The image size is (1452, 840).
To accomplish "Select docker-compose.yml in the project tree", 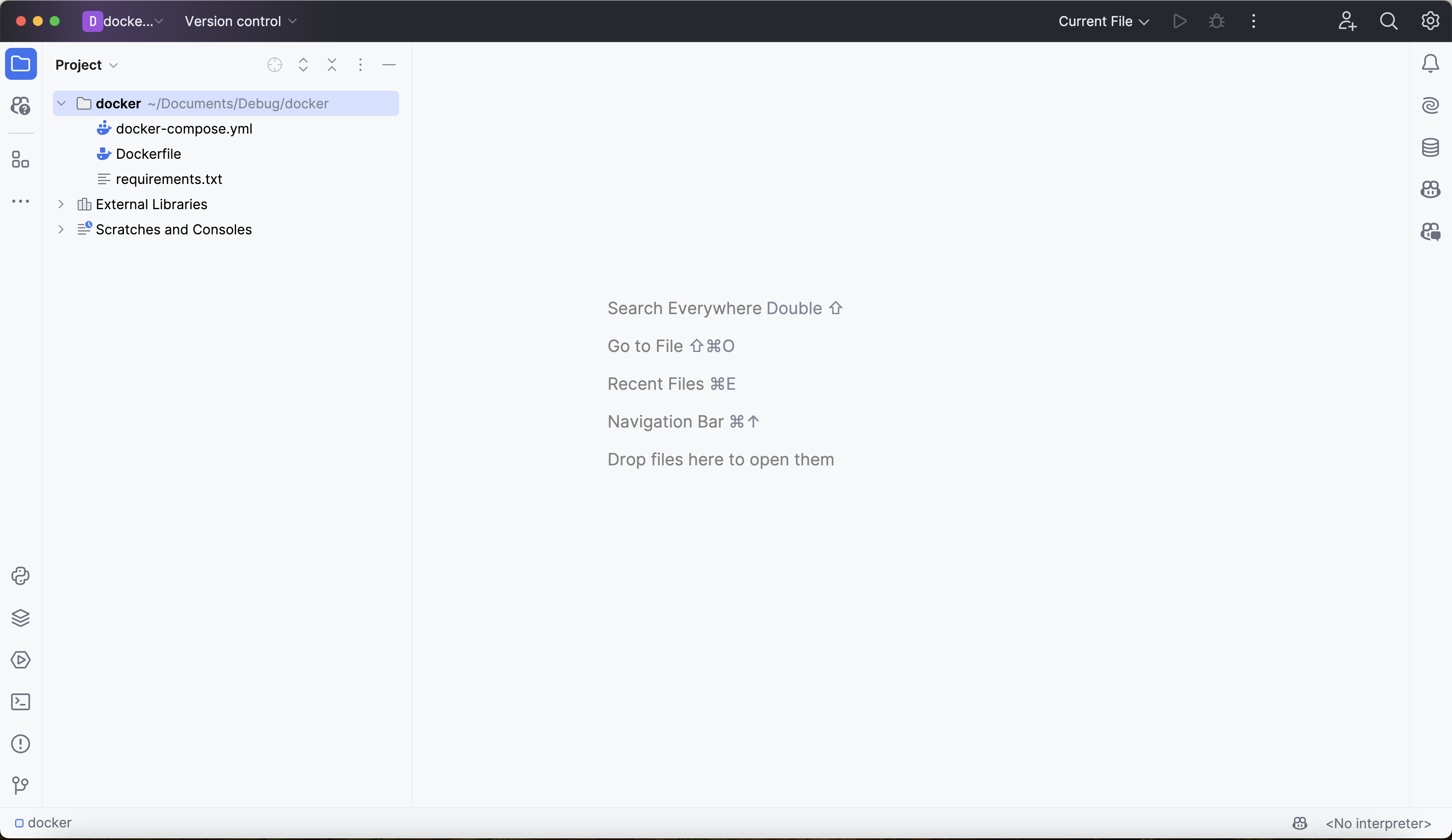I will tap(184, 129).
